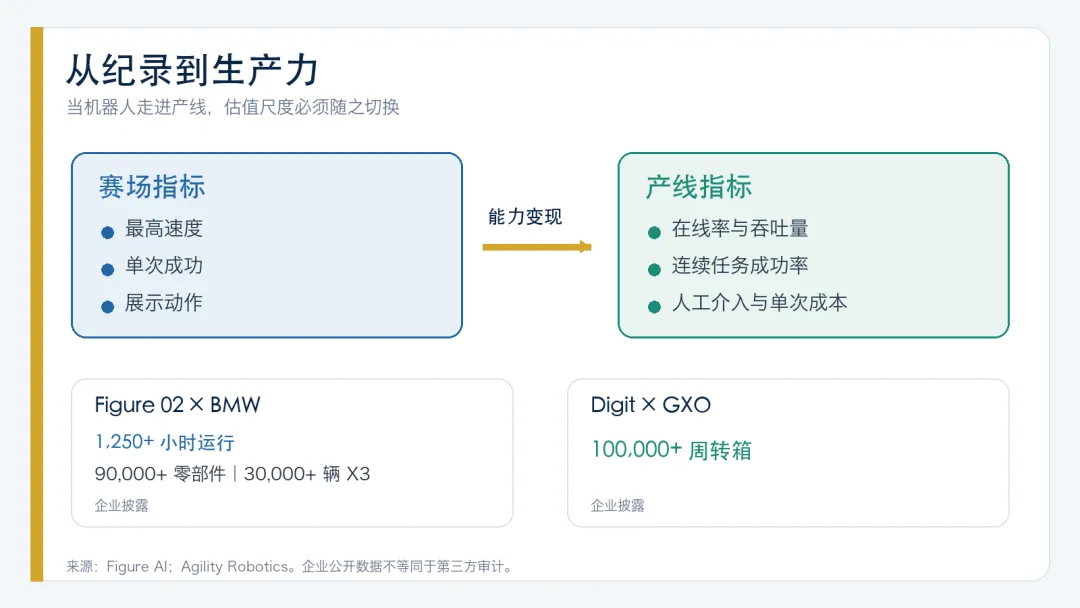Select the 能力变现 label above arrow

525,217
